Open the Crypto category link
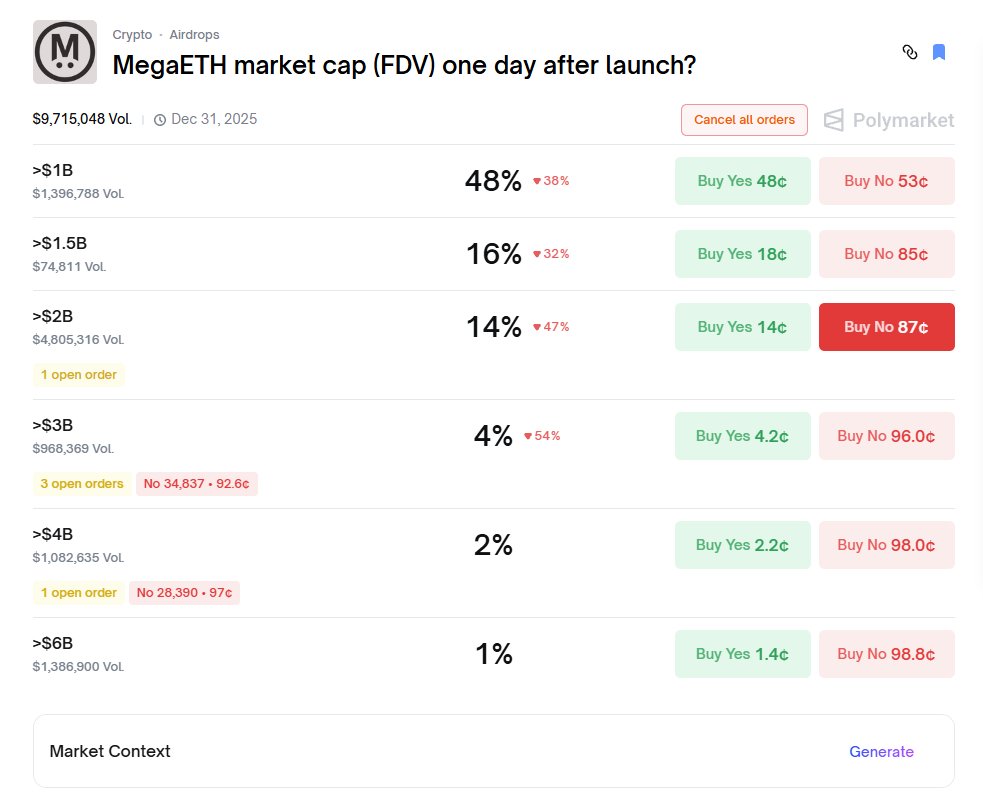Image resolution: width=983 pixels, height=800 pixels. (x=132, y=35)
